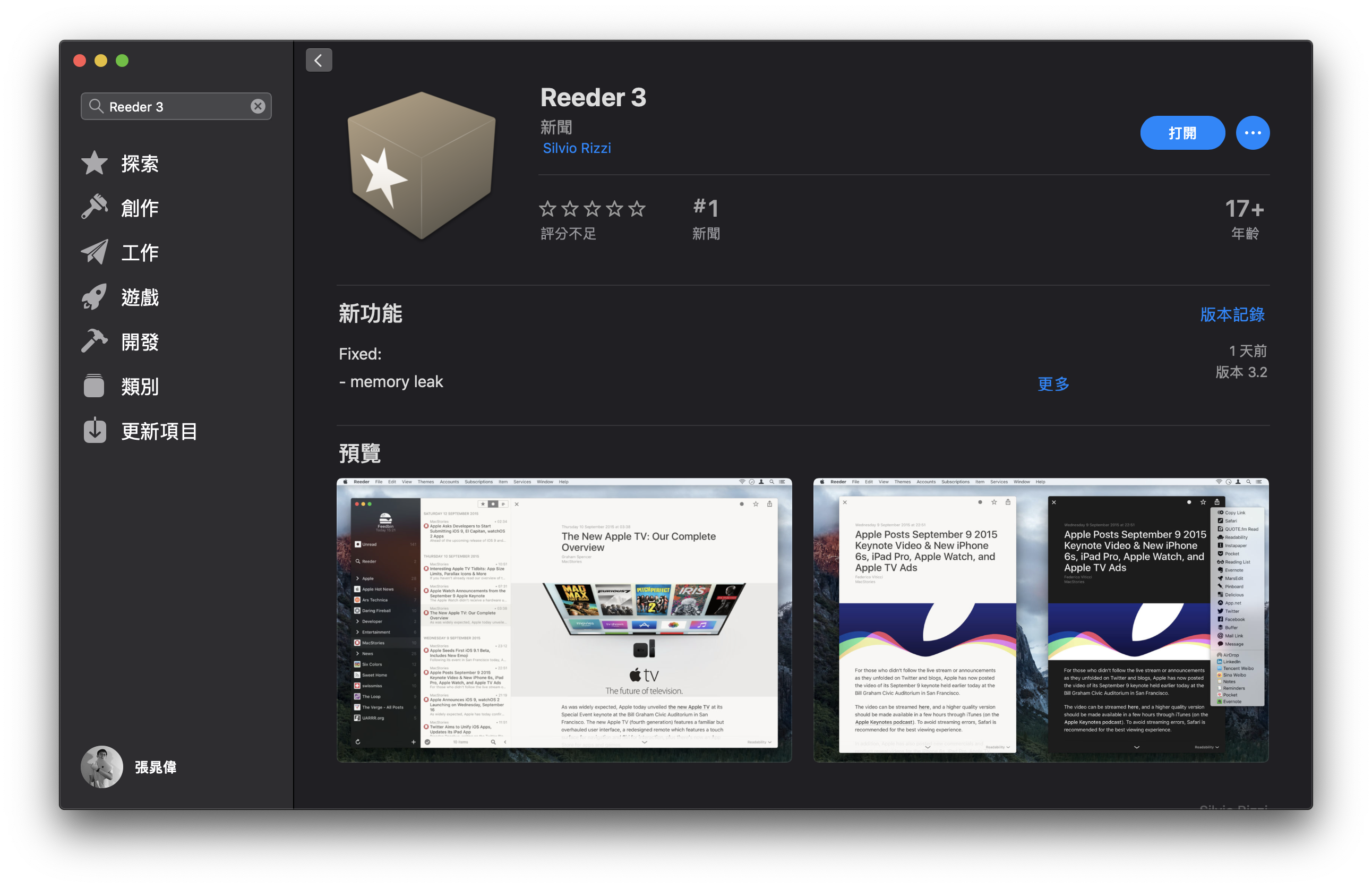This screenshot has height=888, width=1372.
Task: Select the 探索 sidebar label
Action: (140, 164)
